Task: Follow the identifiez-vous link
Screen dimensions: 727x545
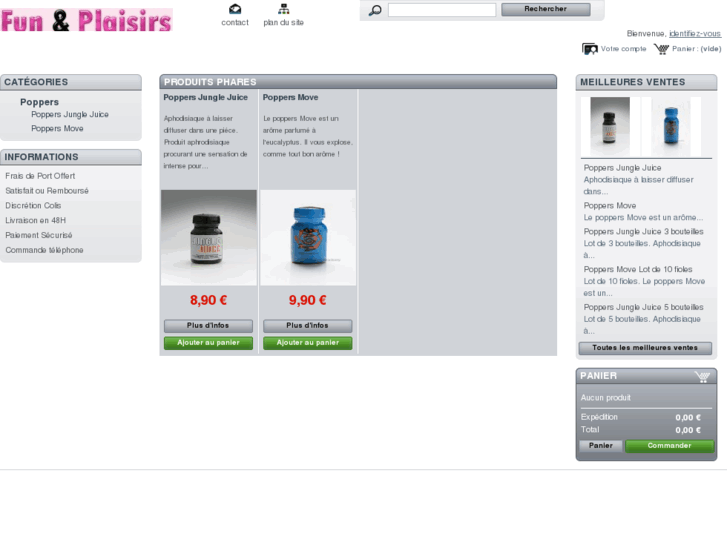Action: pos(695,33)
